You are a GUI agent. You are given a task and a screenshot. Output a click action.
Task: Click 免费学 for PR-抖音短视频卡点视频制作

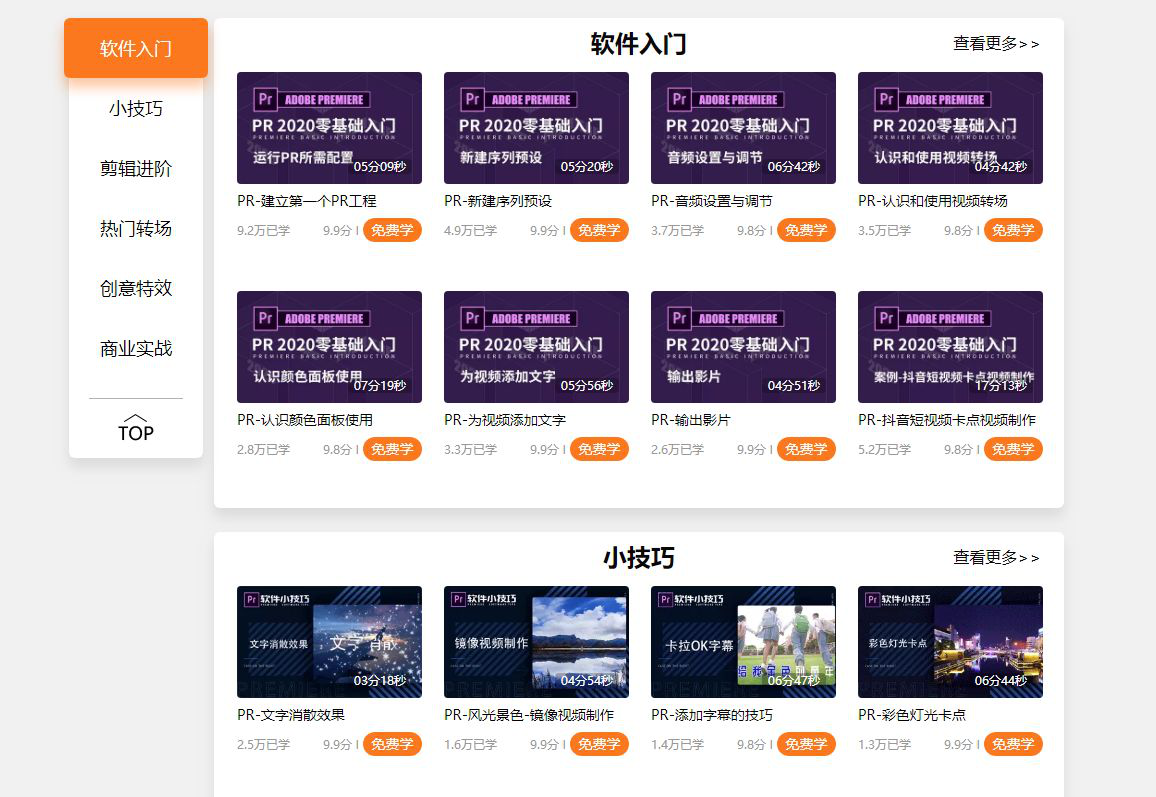(x=1013, y=449)
